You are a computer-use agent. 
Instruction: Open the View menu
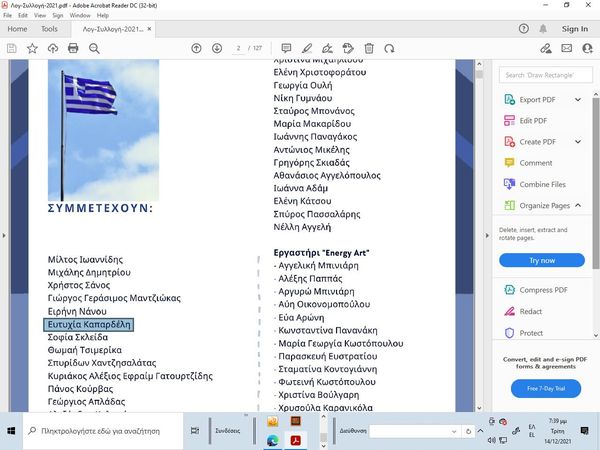[x=40, y=15]
